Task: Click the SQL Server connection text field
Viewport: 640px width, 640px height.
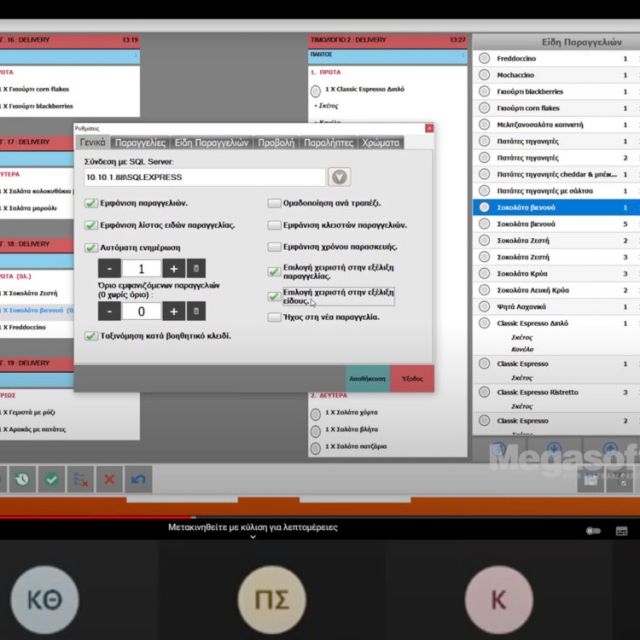Action: point(203,177)
